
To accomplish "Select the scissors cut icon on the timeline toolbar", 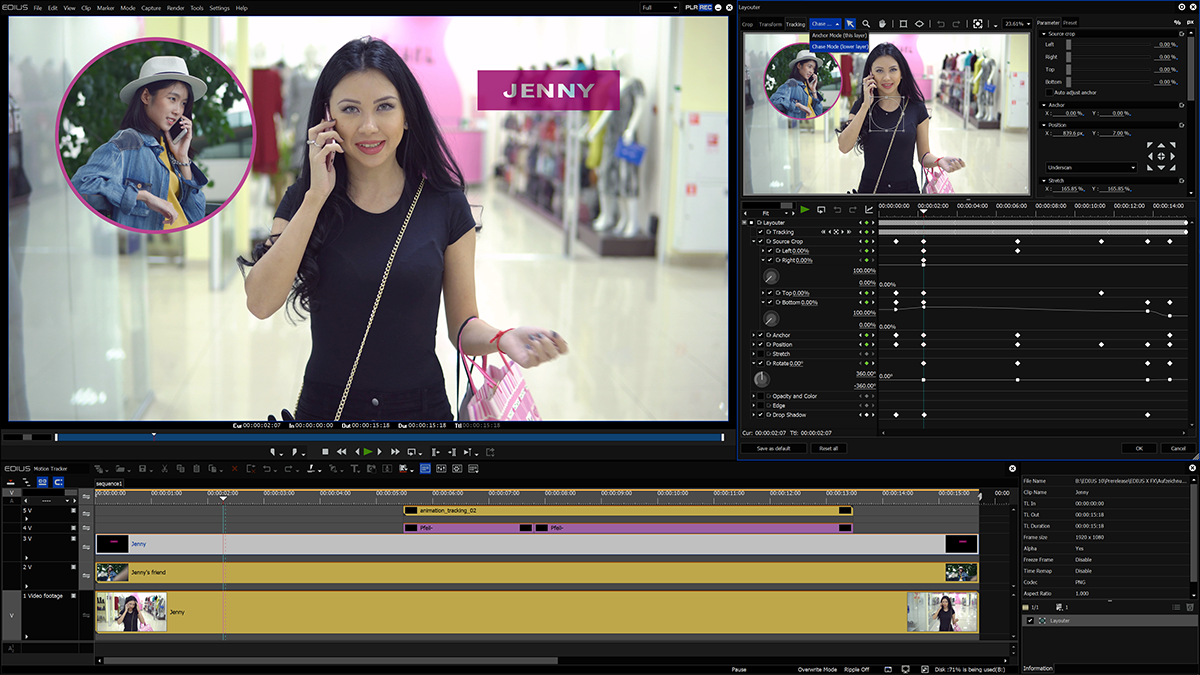I will pos(165,467).
